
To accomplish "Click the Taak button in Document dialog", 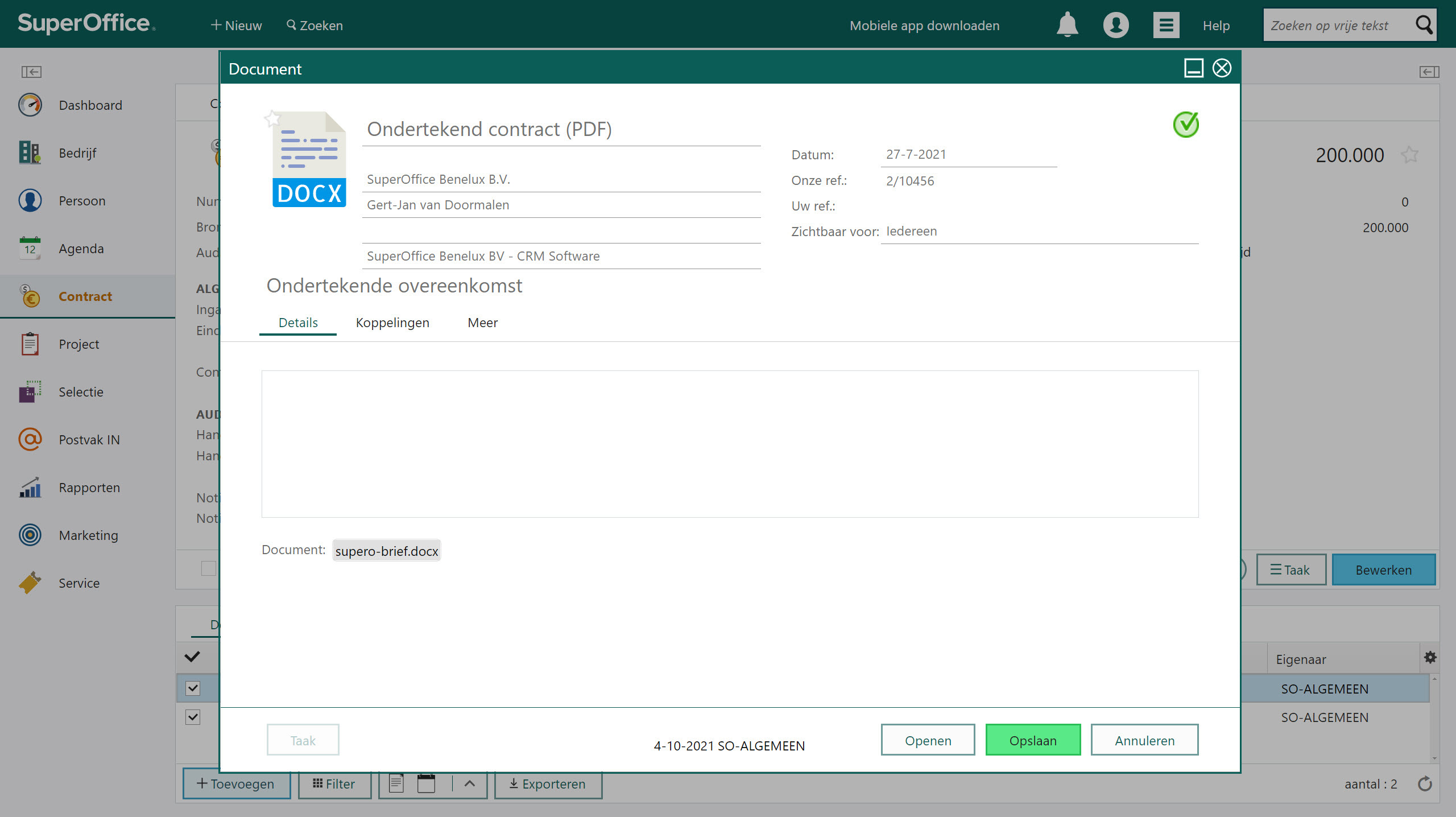I will click(303, 740).
